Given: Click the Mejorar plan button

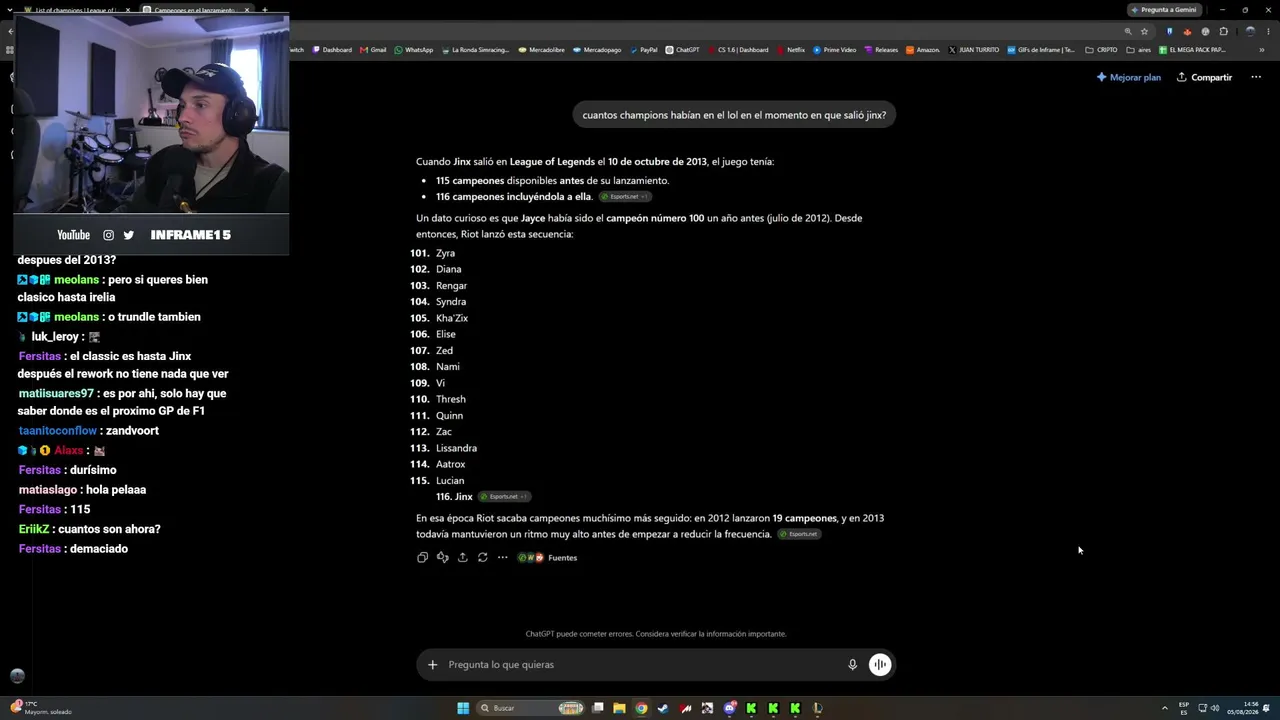Looking at the screenshot, I should click(1129, 77).
